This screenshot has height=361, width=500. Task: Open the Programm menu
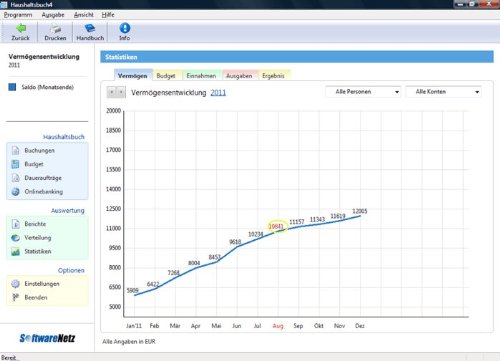tap(18, 15)
